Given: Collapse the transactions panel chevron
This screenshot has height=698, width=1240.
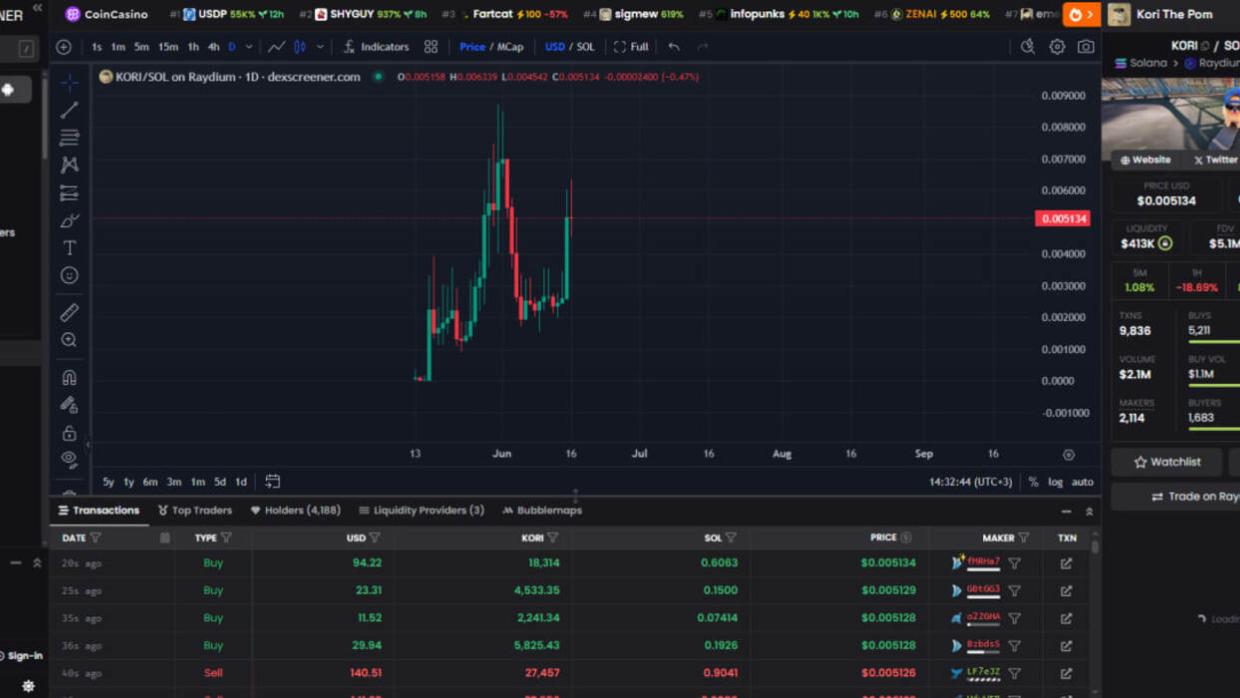Looking at the screenshot, I should pyautogui.click(x=1089, y=511).
